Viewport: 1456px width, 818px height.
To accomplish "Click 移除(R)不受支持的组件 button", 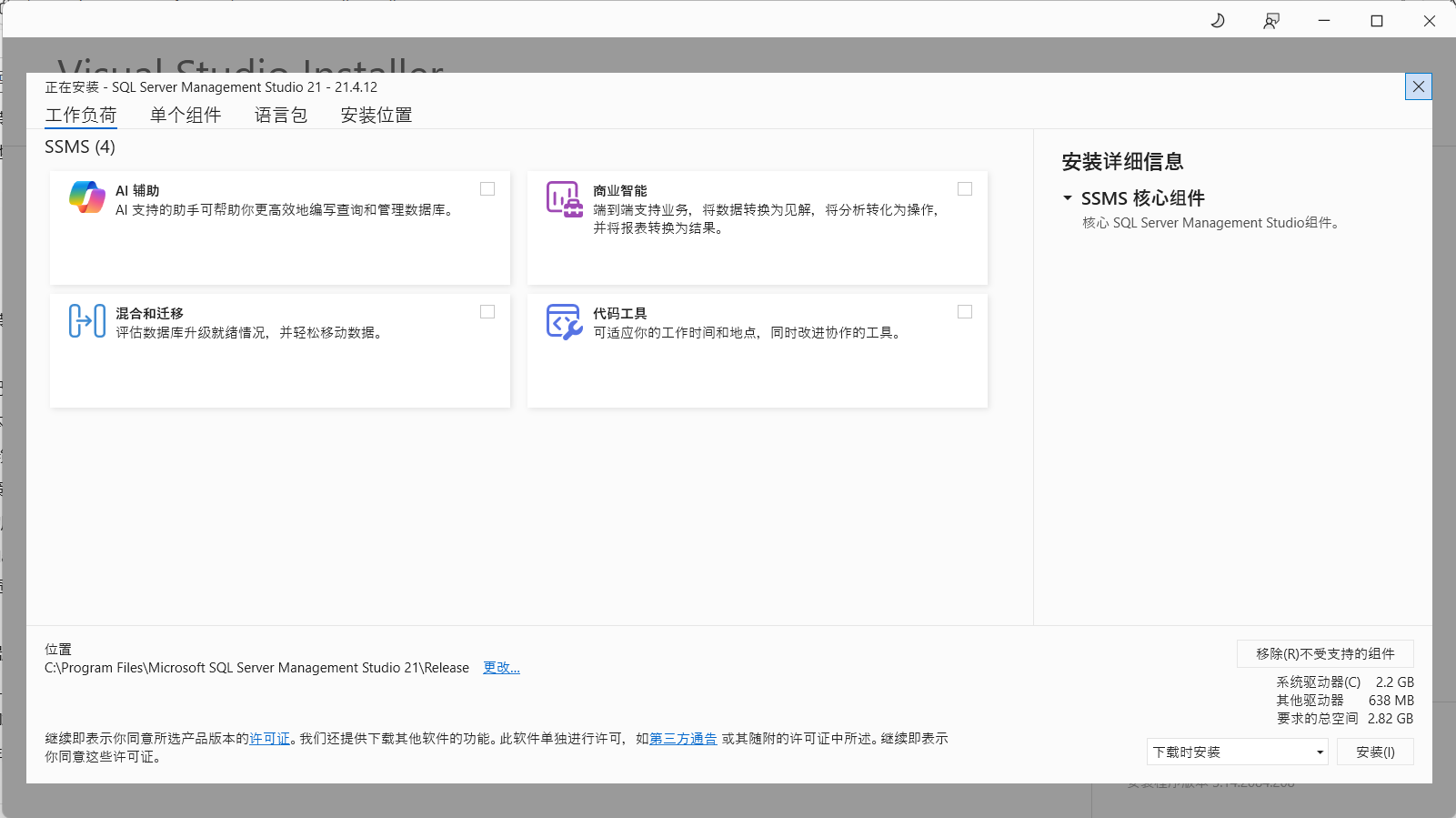I will (1325, 653).
